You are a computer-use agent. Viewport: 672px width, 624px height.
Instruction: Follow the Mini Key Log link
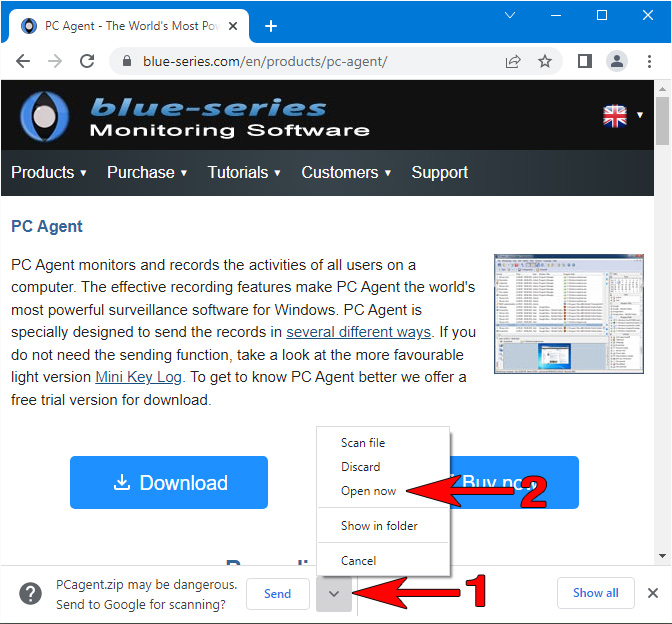138,377
